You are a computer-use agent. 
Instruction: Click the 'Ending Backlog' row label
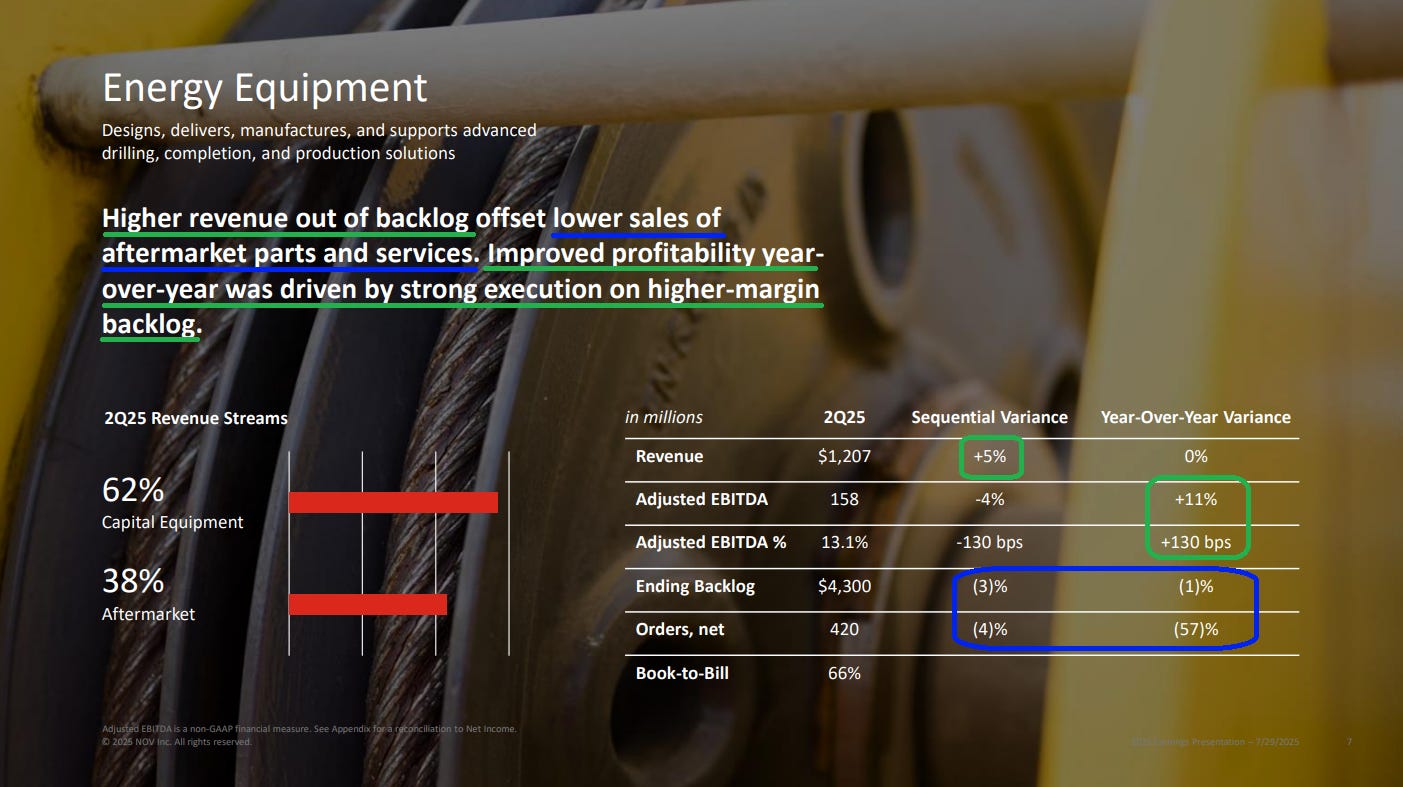[x=695, y=586]
